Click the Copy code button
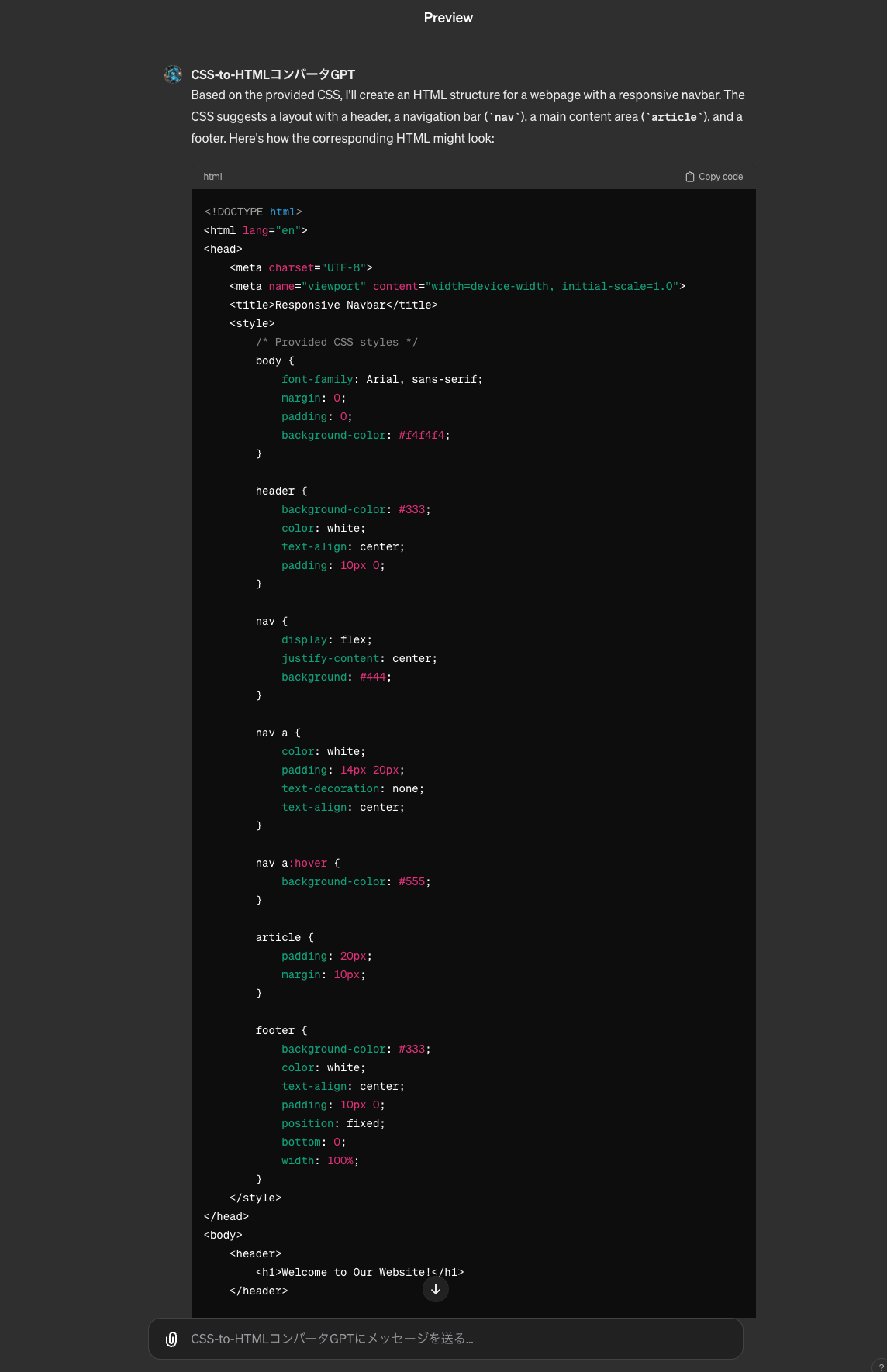 click(714, 177)
